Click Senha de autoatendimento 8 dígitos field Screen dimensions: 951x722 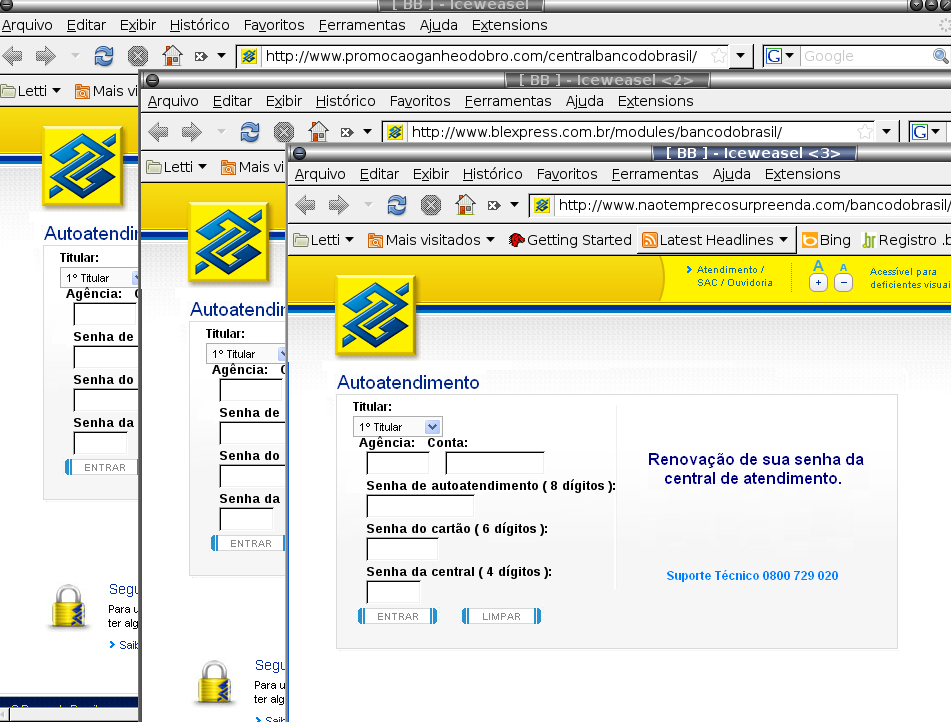[x=420, y=506]
